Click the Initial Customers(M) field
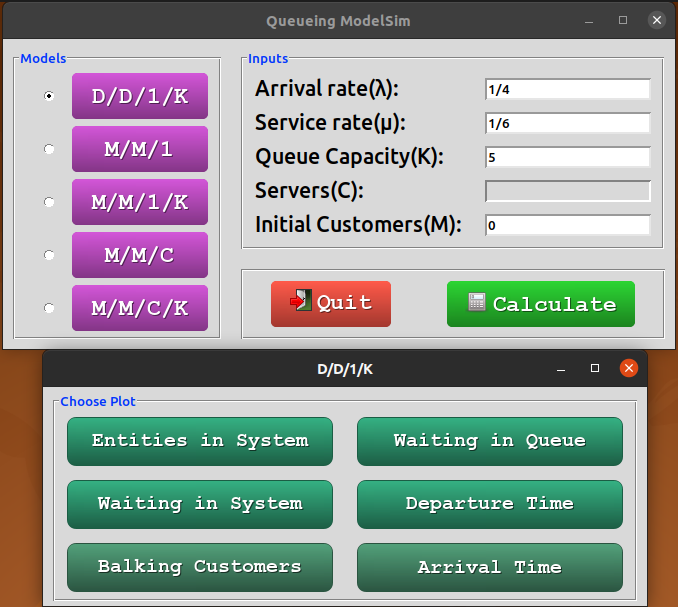Image resolution: width=678 pixels, height=607 pixels. [x=567, y=225]
